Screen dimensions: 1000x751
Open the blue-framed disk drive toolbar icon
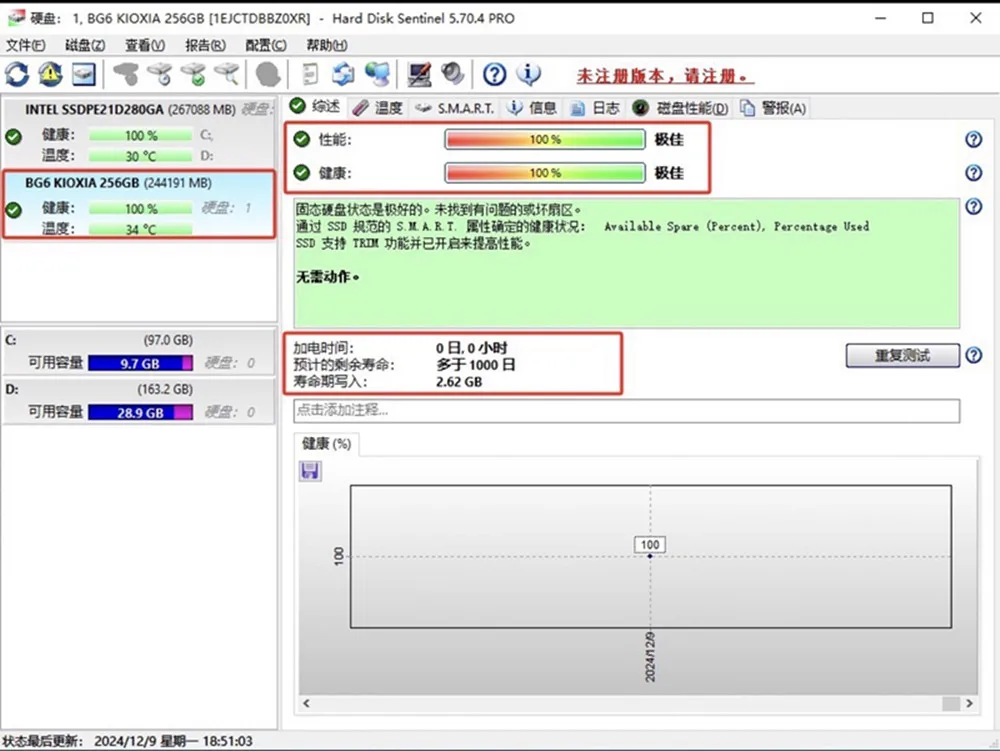[x=84, y=75]
